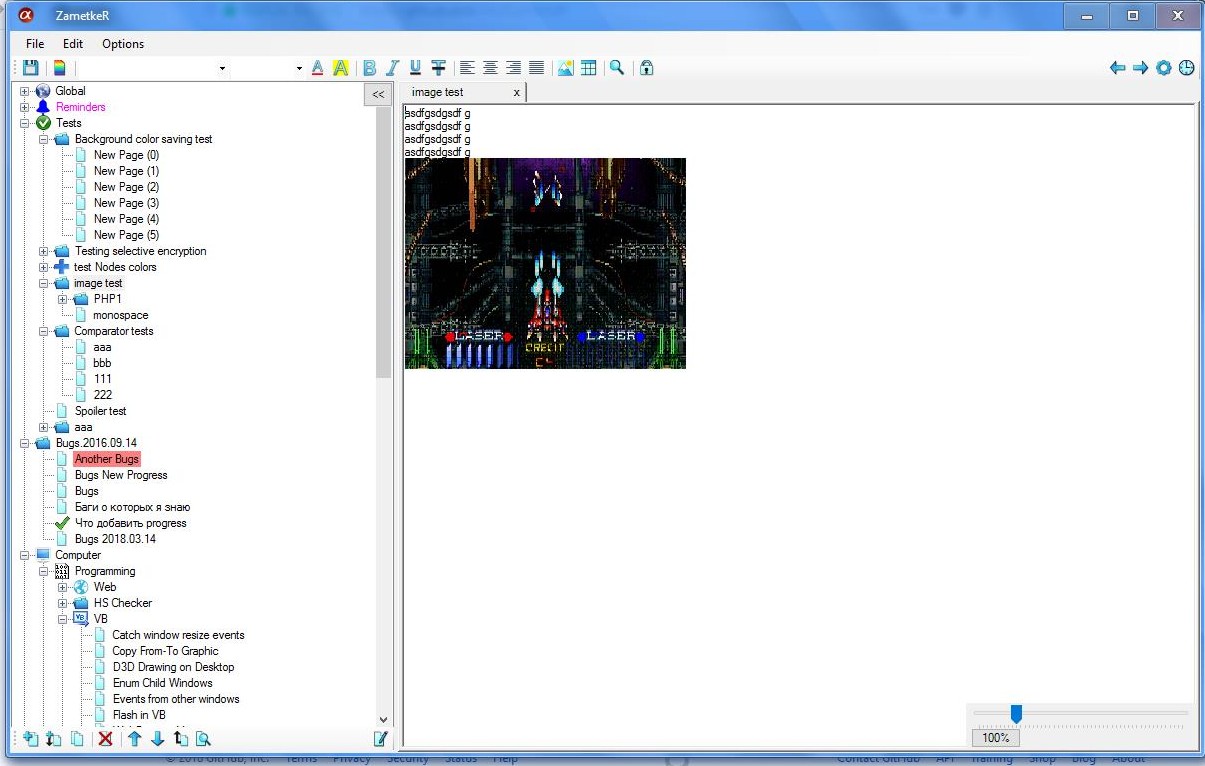Screen dimensions: 1205x766
Task: Select the bold formatting icon
Action: tap(370, 67)
